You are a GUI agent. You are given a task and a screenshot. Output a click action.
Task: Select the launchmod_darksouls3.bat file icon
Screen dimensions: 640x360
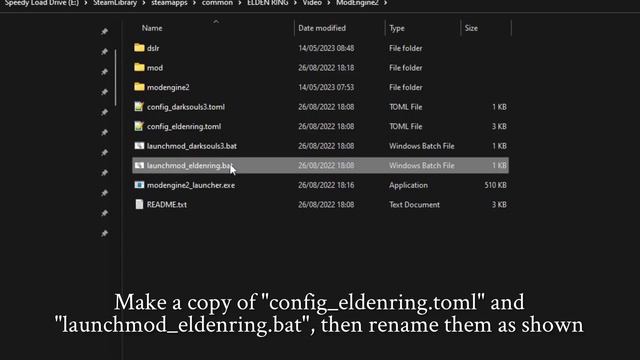(139, 146)
